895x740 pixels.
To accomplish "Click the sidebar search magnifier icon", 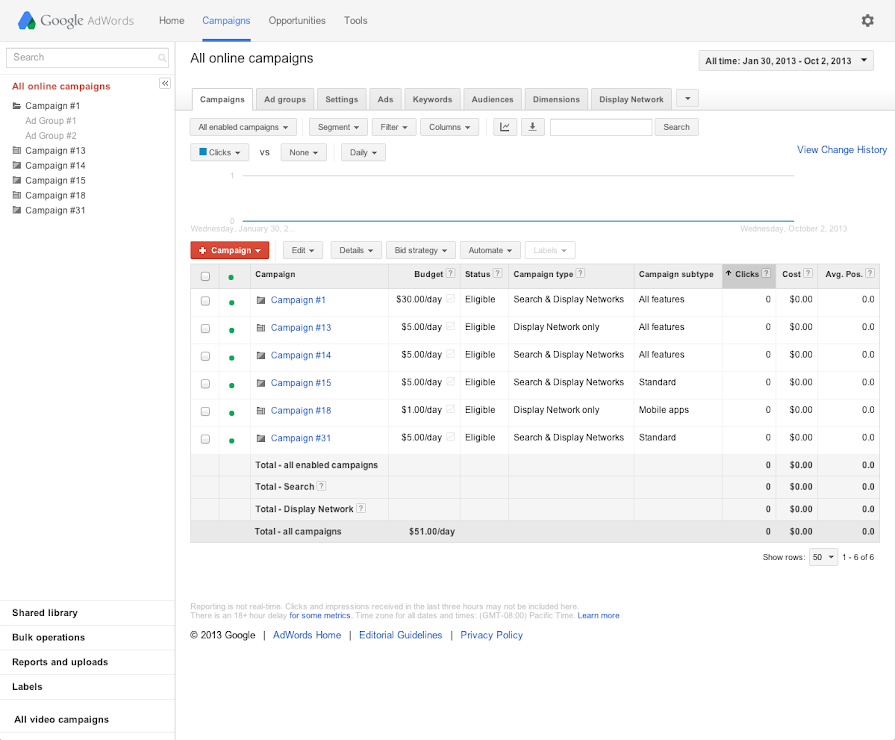I will pyautogui.click(x=162, y=58).
